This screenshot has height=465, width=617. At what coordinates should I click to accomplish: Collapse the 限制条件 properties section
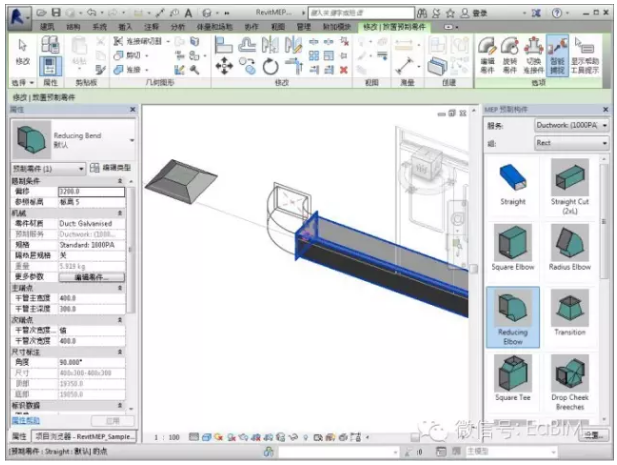click(120, 181)
